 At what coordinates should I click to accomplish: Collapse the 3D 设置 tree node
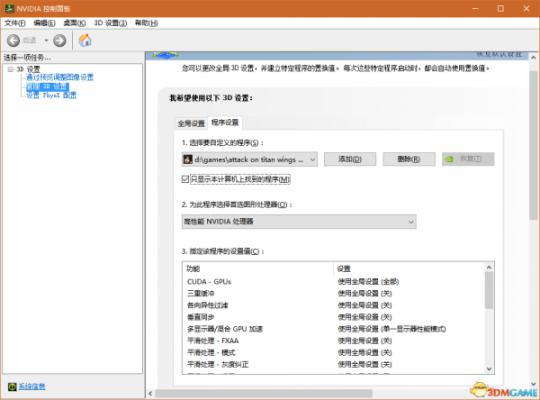coord(11,69)
